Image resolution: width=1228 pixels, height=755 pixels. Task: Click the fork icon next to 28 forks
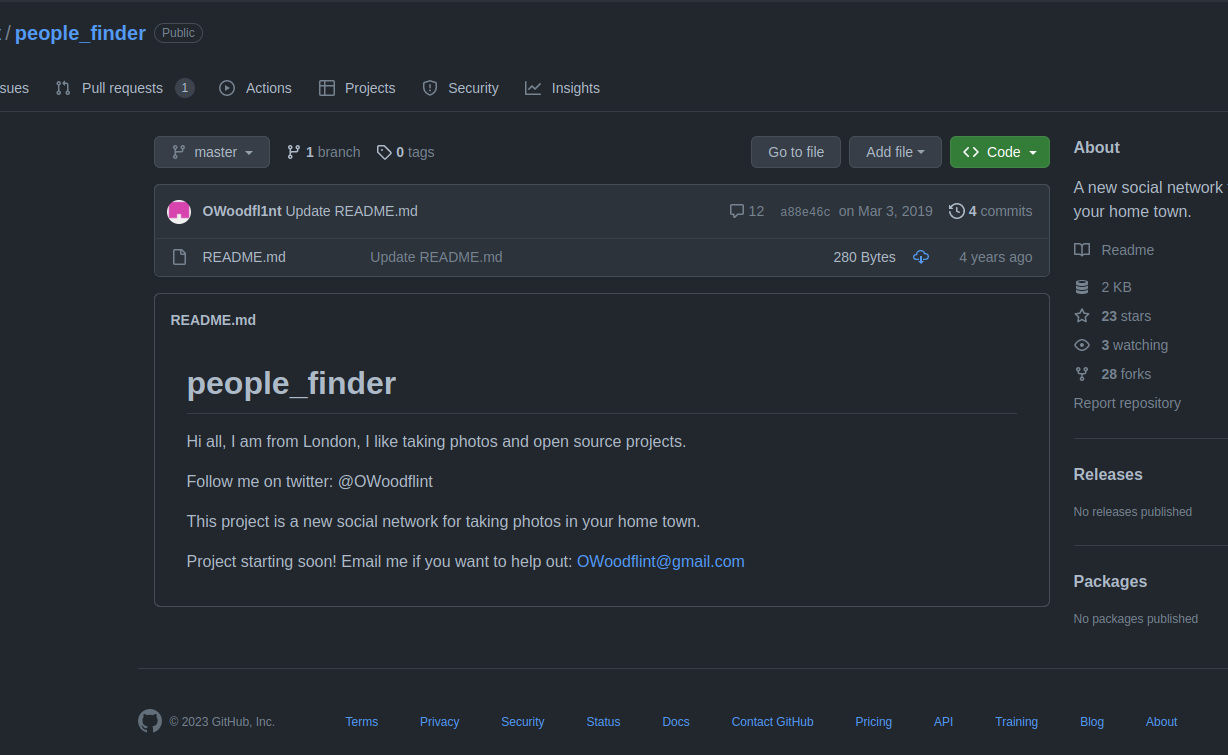click(x=1082, y=374)
